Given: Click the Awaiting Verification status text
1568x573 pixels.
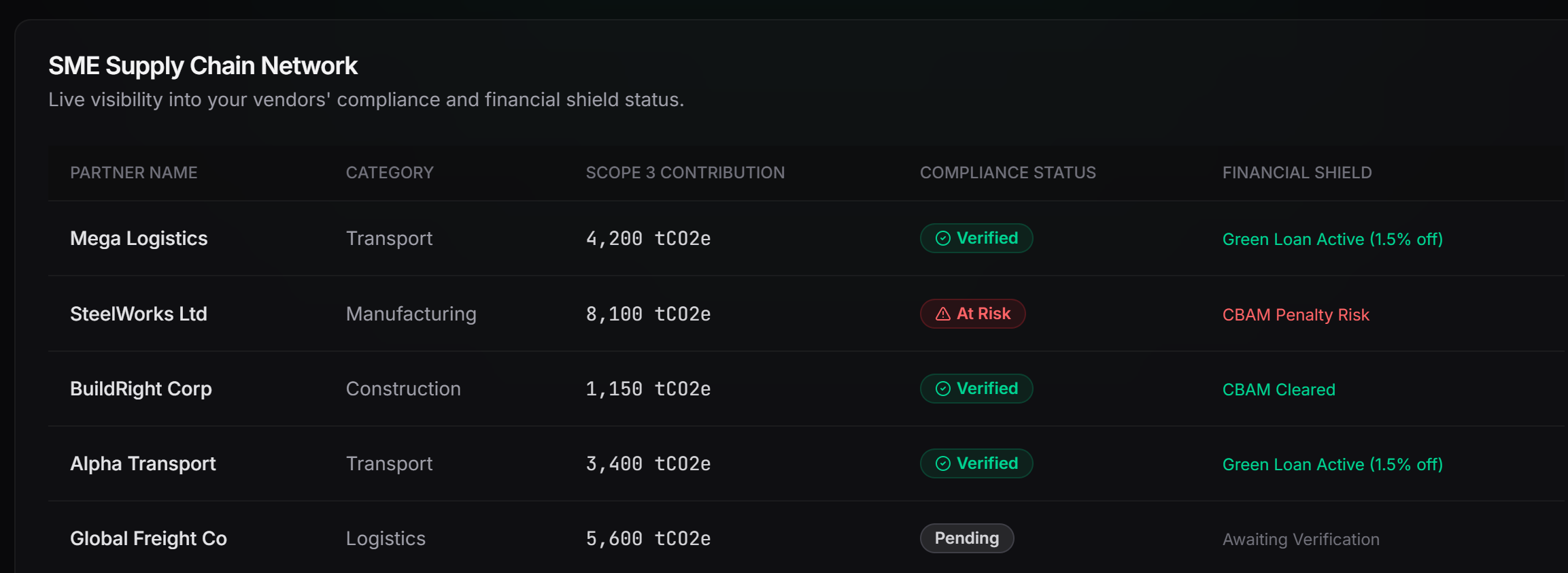Looking at the screenshot, I should point(1301,539).
